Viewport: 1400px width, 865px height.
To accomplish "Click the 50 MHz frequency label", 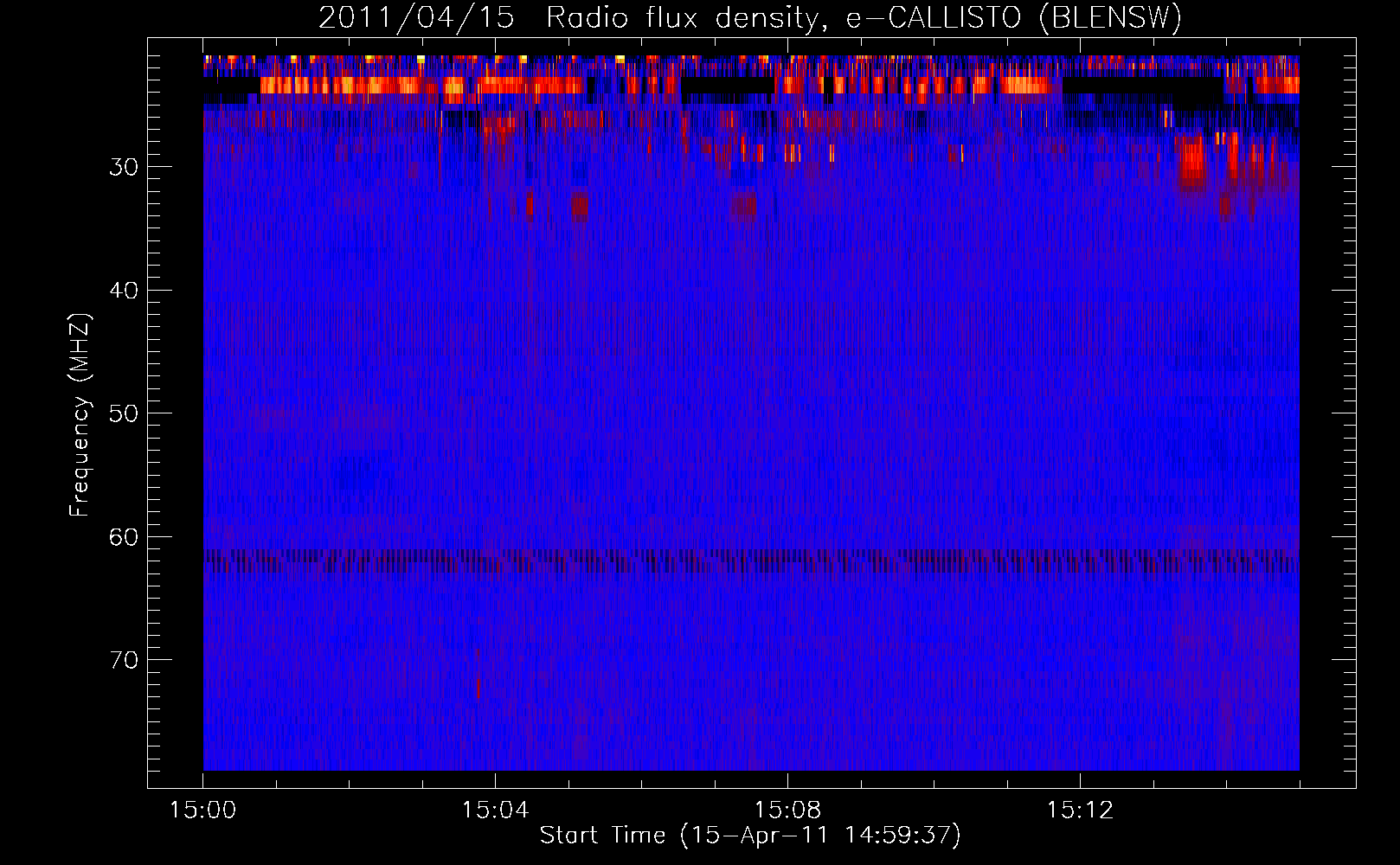I will tap(124, 413).
